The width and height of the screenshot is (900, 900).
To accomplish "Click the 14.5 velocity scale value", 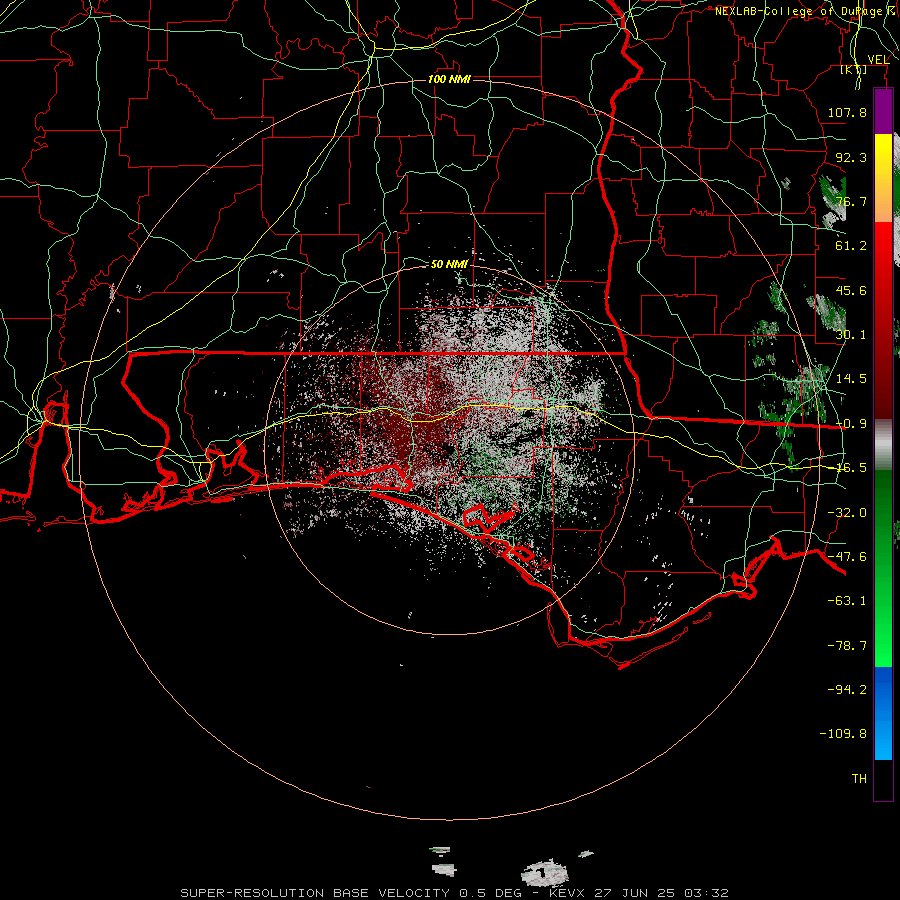I will 851,379.
